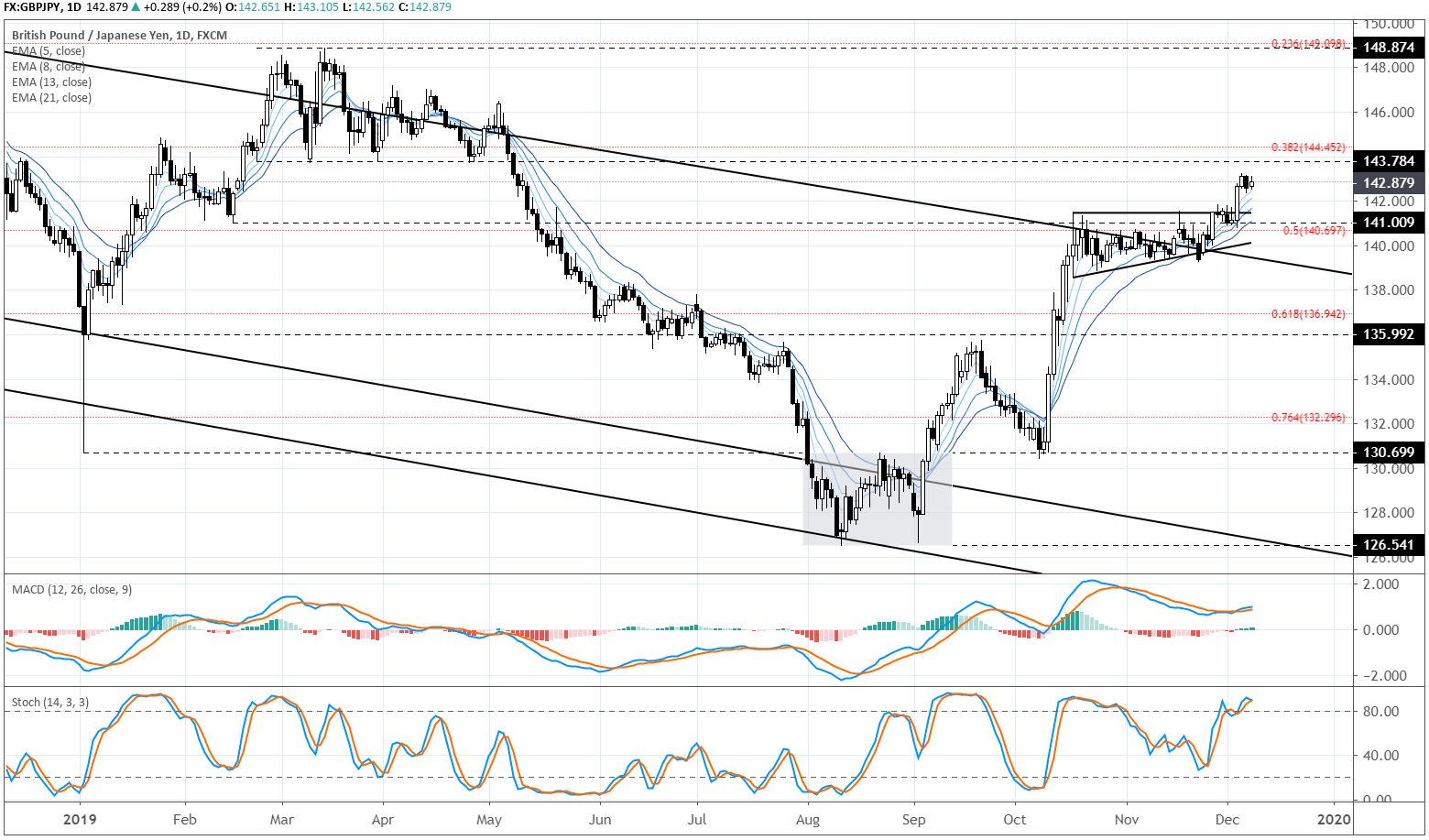Viewport: 1429px width, 840px height.
Task: Click the May label on time axis
Action: coord(488,820)
